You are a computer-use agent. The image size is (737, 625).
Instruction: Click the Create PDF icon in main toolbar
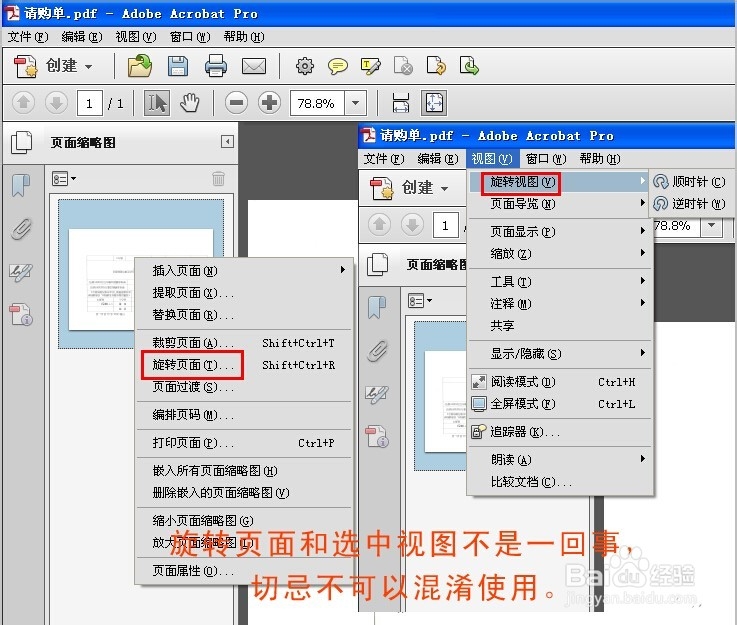click(x=25, y=66)
